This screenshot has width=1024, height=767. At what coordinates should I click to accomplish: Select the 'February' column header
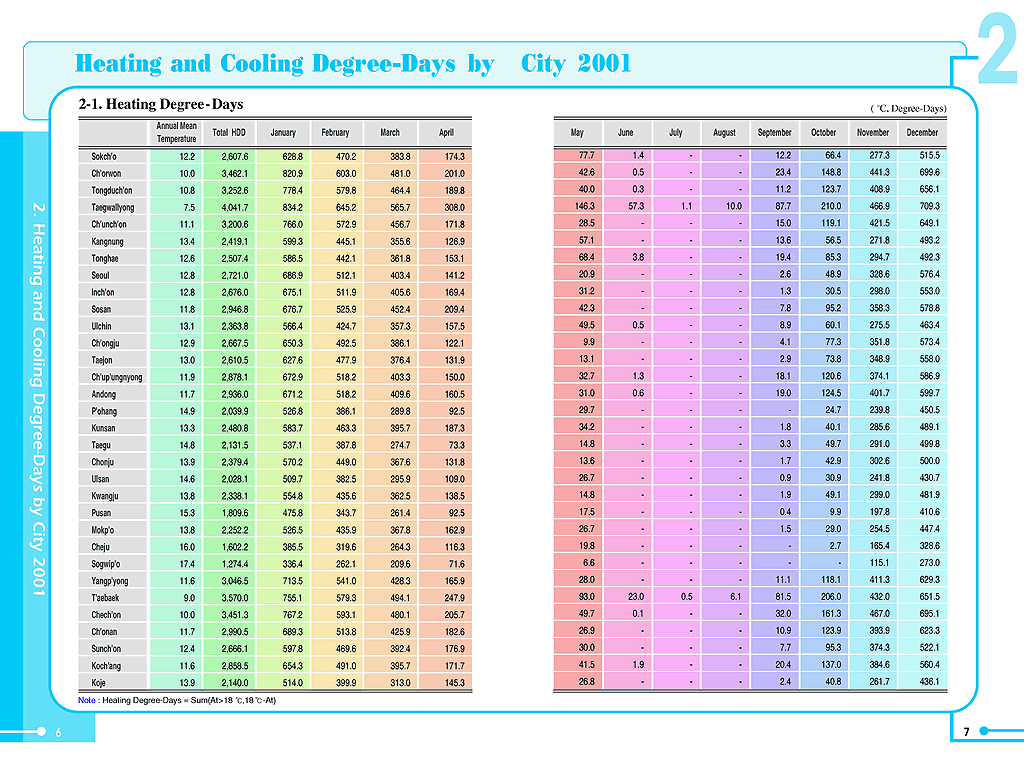(335, 132)
